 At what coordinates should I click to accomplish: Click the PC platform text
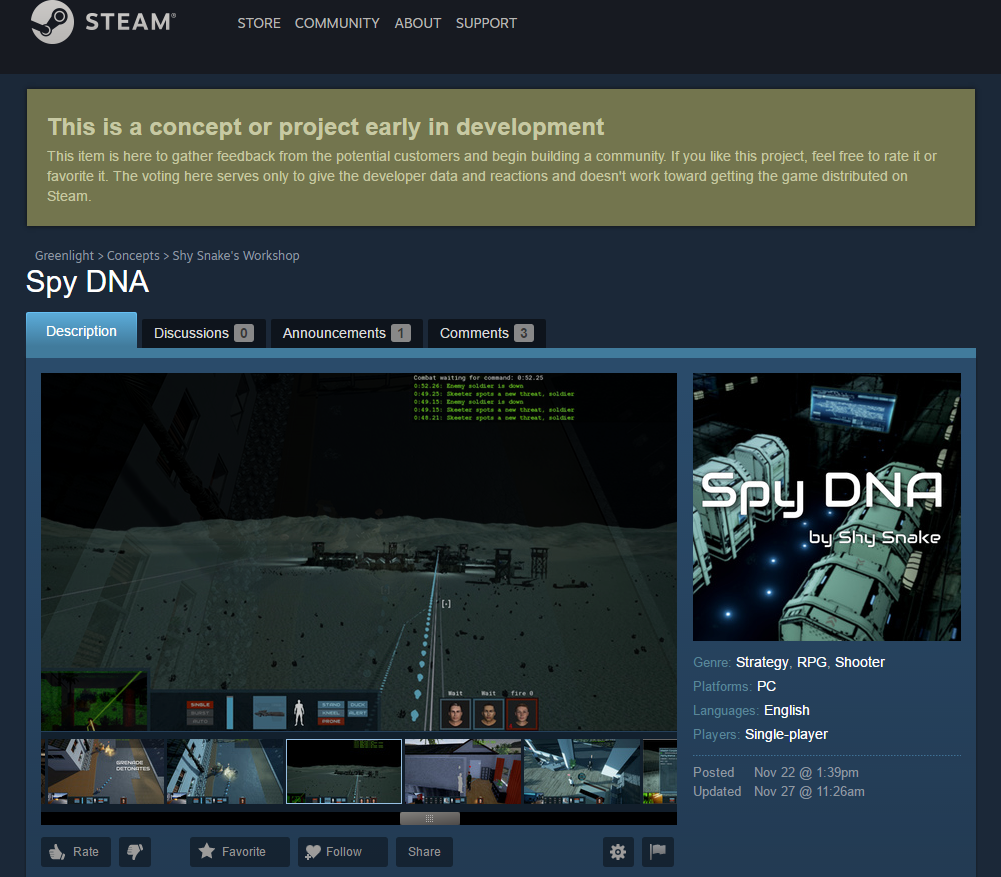(x=766, y=686)
